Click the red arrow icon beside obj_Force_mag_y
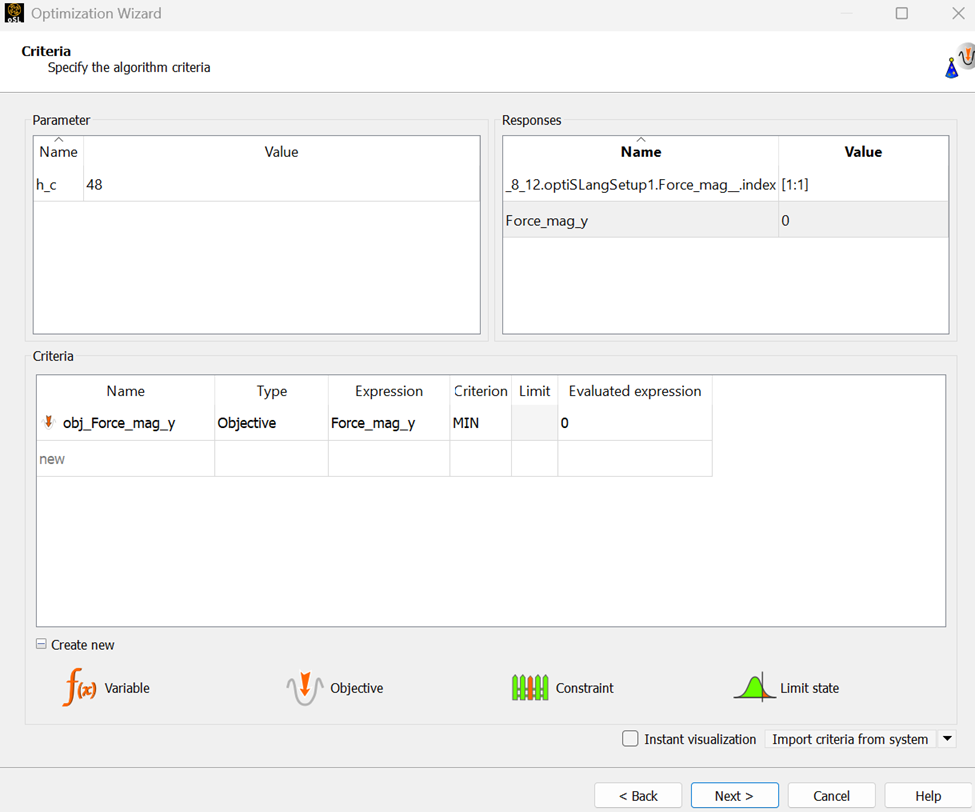This screenshot has width=975, height=812. [x=48, y=423]
